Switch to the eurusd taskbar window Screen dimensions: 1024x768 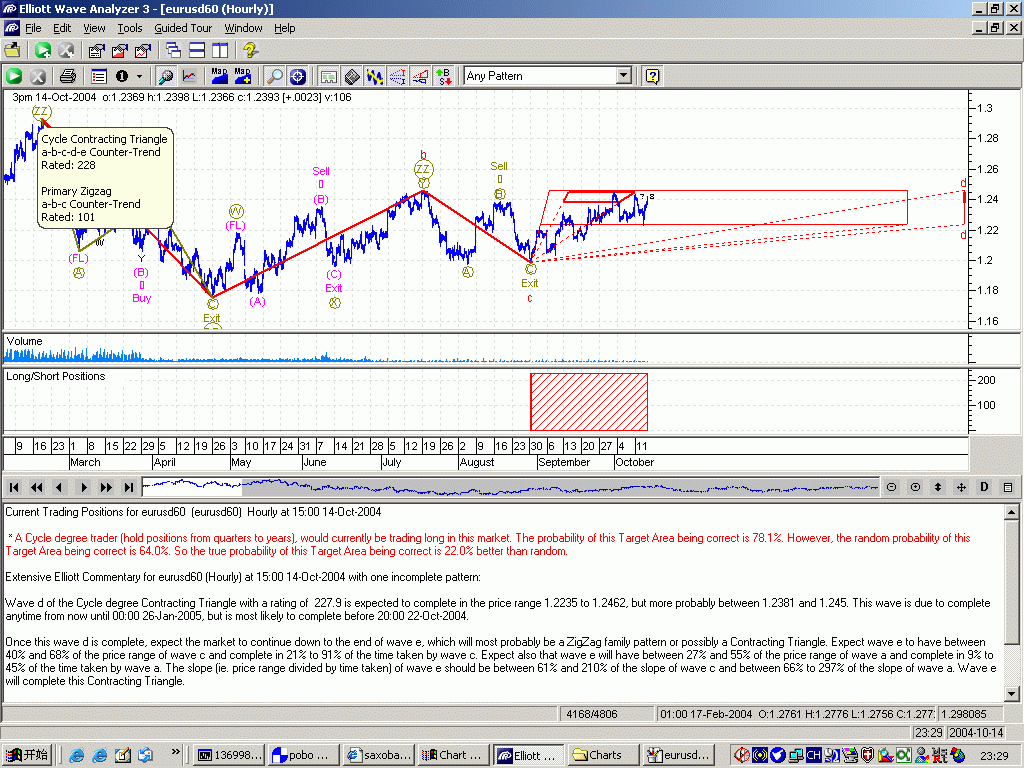[677, 755]
